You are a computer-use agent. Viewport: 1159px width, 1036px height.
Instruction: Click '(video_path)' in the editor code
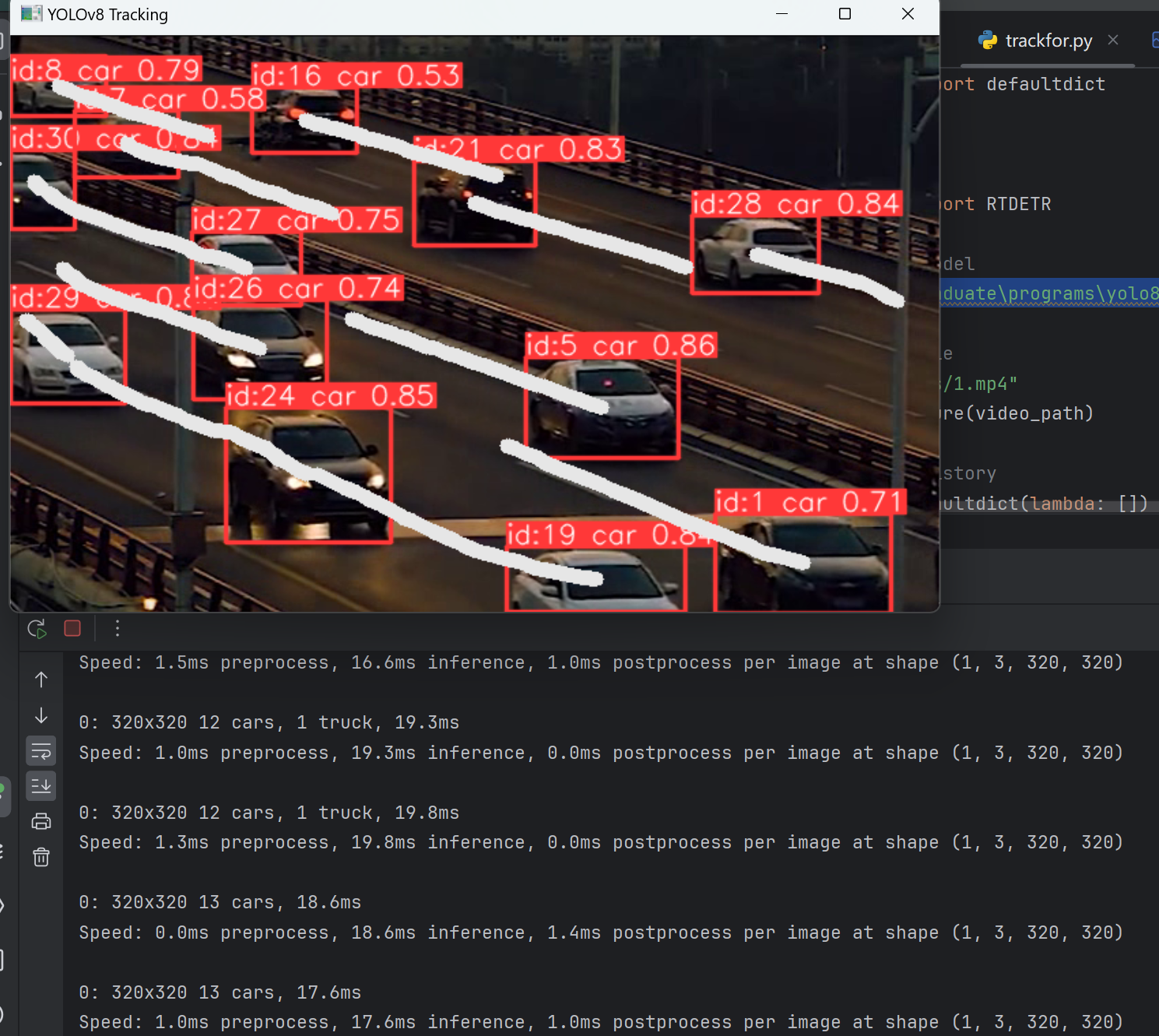click(x=1029, y=413)
